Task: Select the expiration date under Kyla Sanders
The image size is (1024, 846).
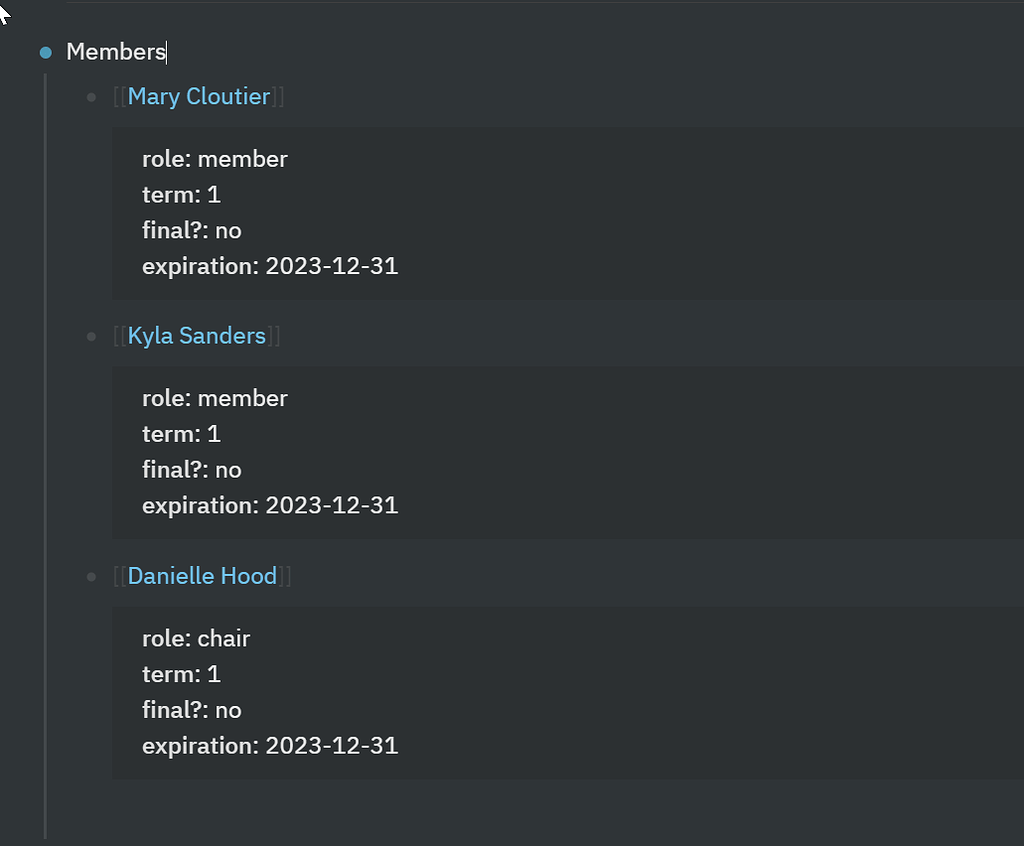Action: (332, 505)
